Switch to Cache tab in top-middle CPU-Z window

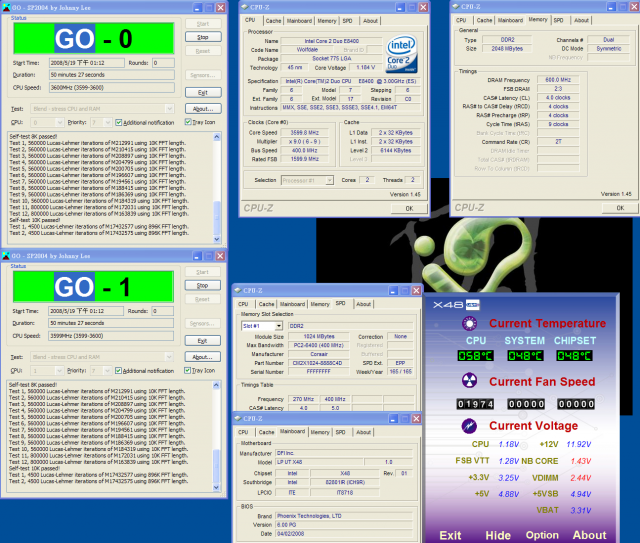click(x=273, y=21)
